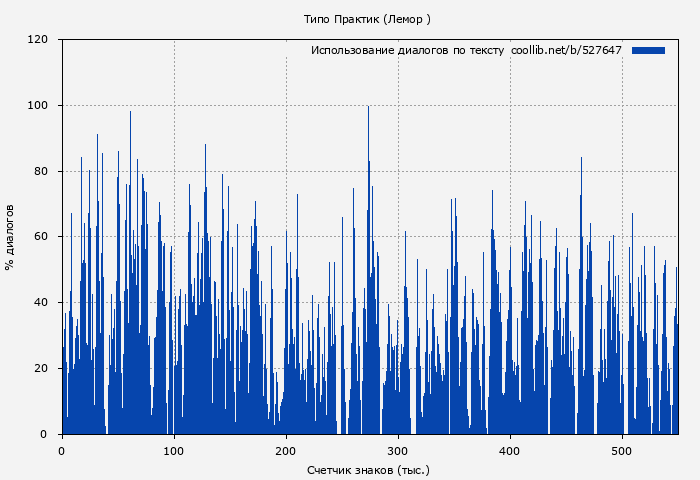Click the y-axis tick label 40
The height and width of the screenshot is (480, 700).
41,303
